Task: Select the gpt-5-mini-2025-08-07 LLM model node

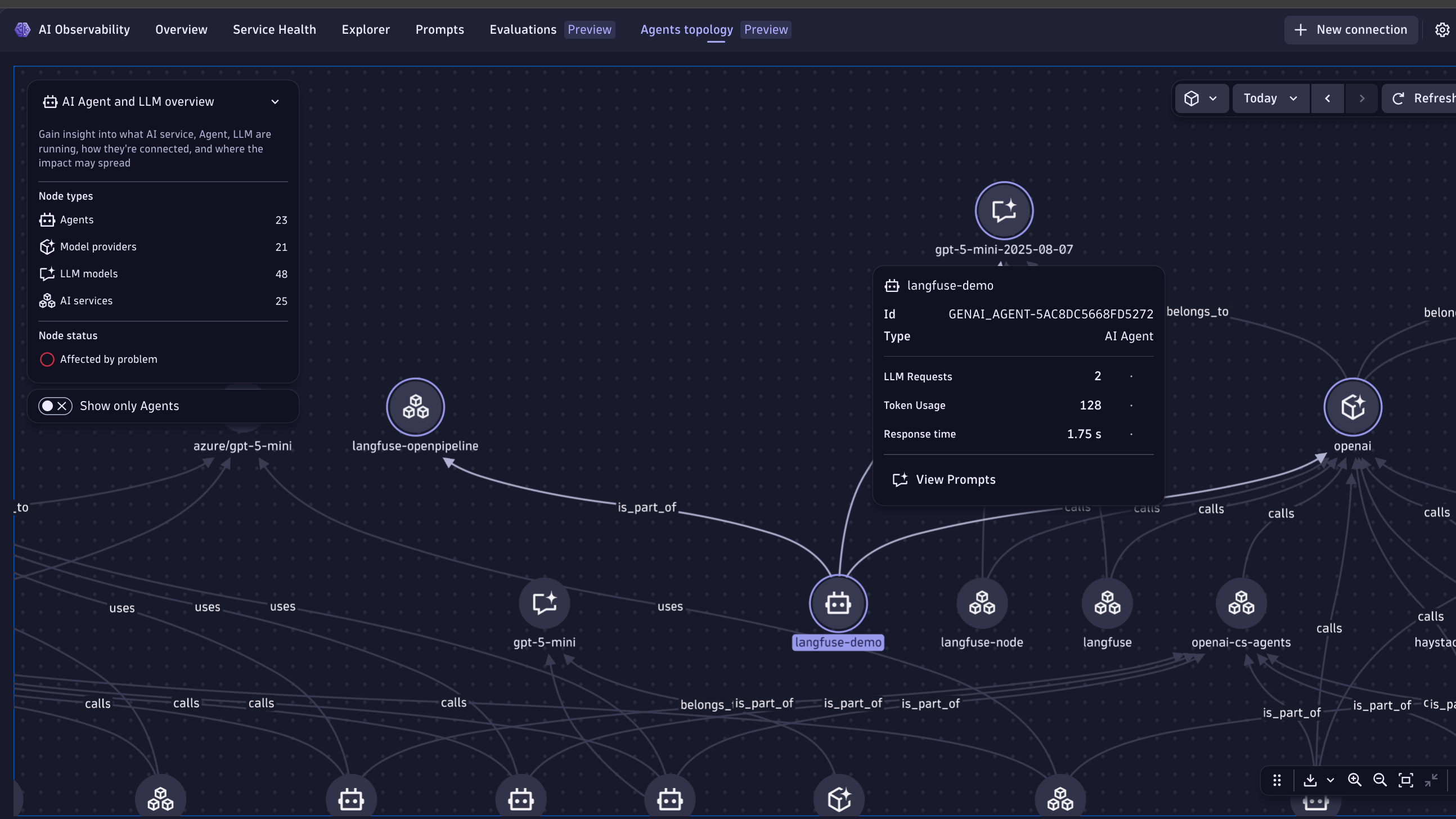Action: point(1004,211)
